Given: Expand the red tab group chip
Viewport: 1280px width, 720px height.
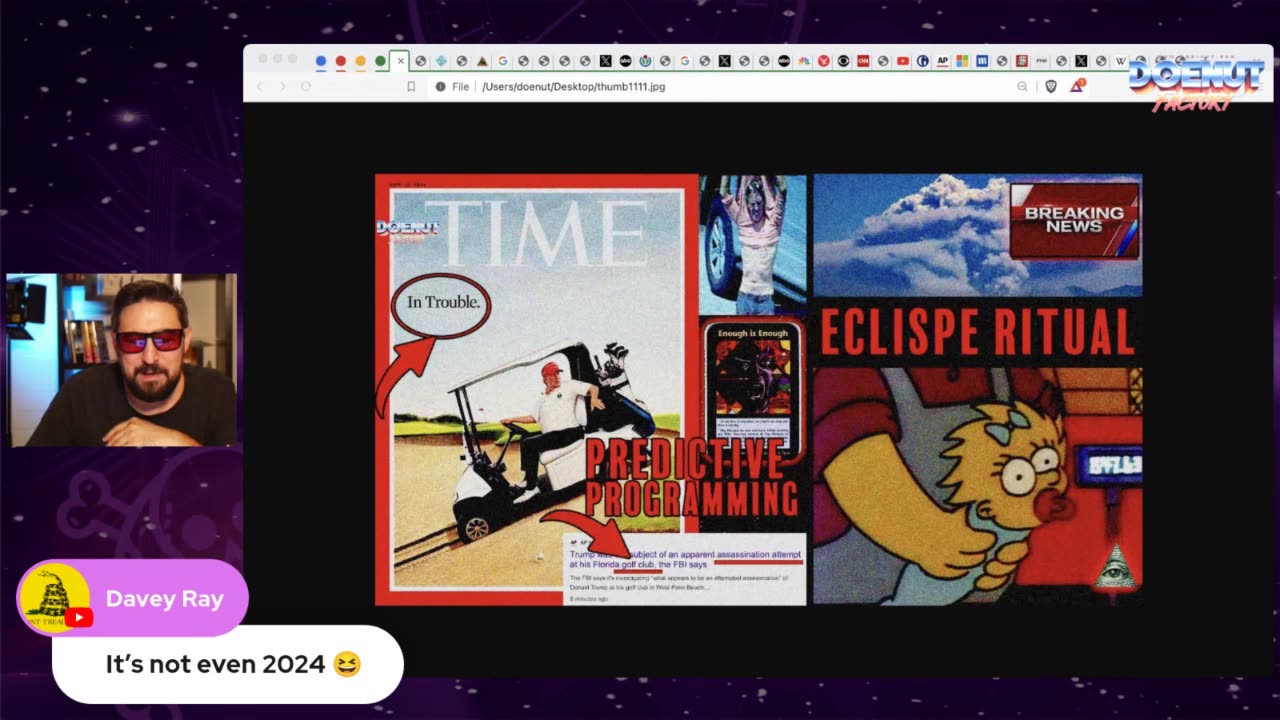Looking at the screenshot, I should pos(341,61).
